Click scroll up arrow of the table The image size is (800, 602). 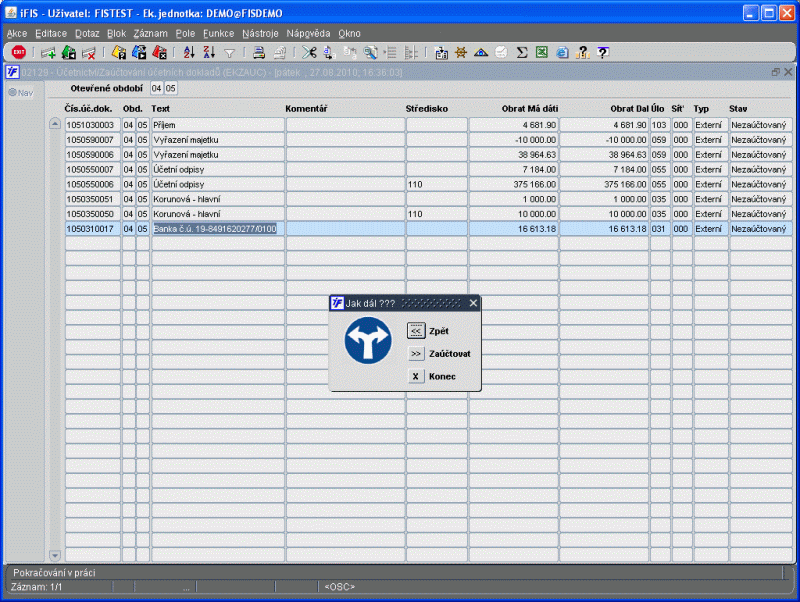point(55,124)
